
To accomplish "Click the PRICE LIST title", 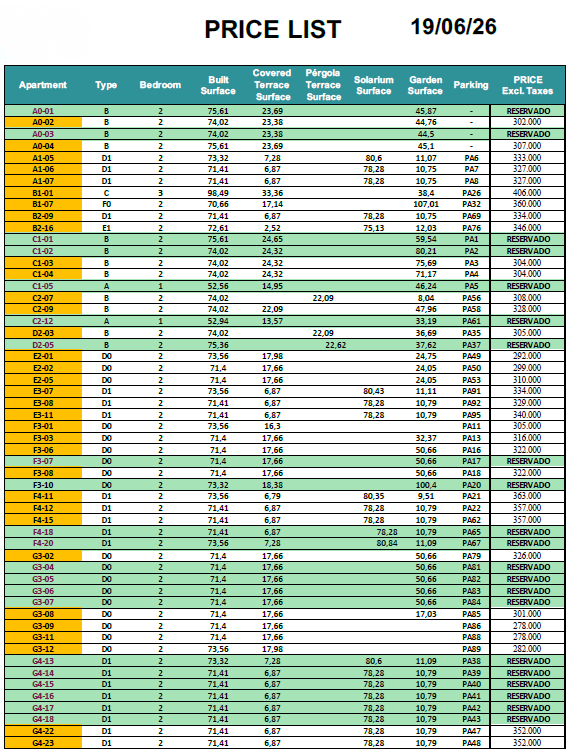I will (273, 30).
